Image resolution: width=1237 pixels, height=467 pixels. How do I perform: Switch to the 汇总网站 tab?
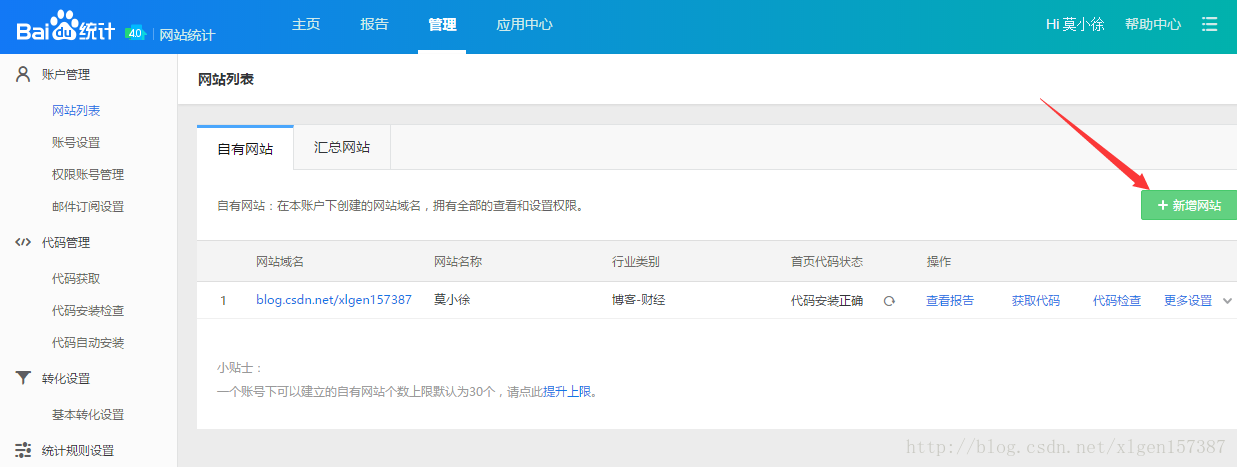[x=341, y=147]
